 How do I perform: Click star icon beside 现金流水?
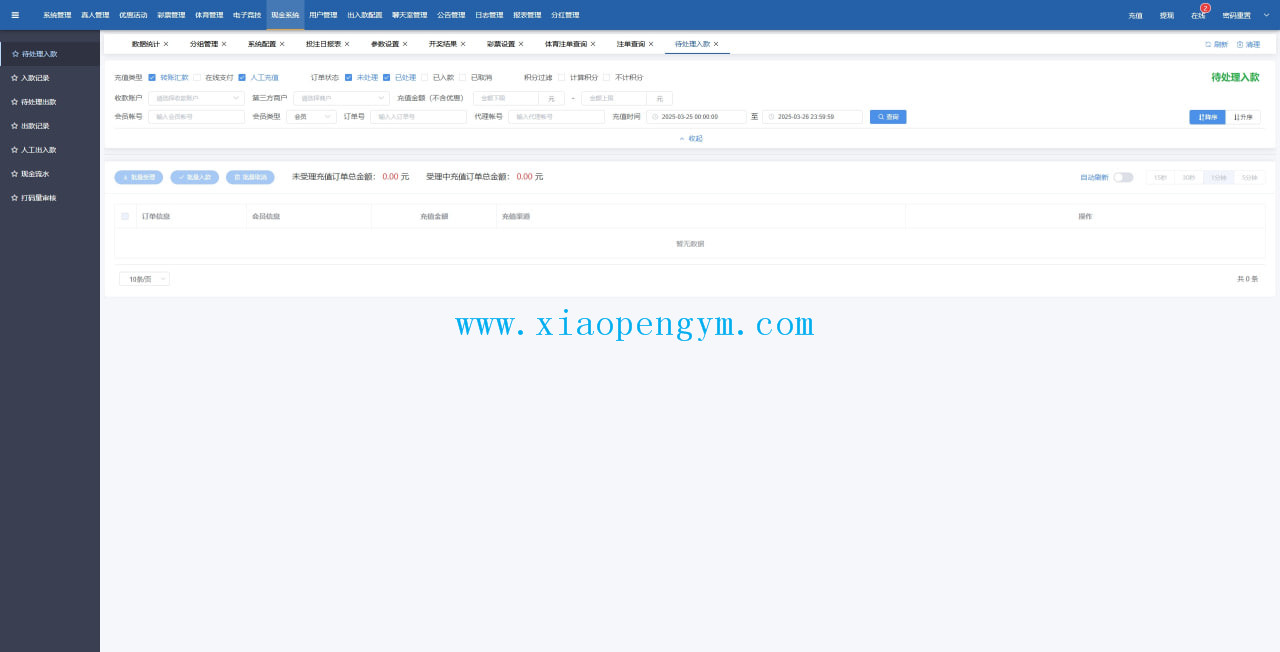point(14,174)
